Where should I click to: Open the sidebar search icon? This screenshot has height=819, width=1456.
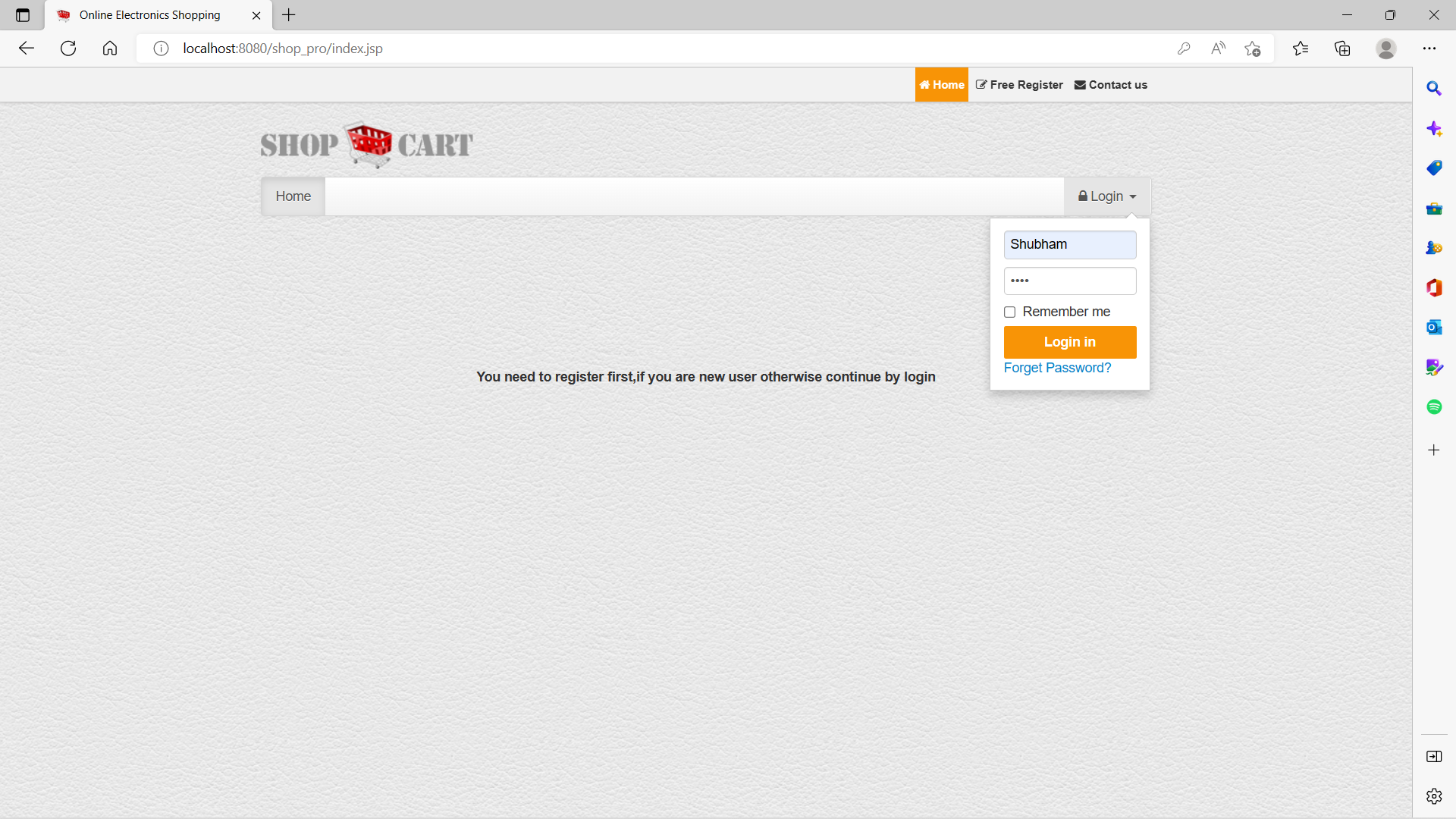[1433, 89]
